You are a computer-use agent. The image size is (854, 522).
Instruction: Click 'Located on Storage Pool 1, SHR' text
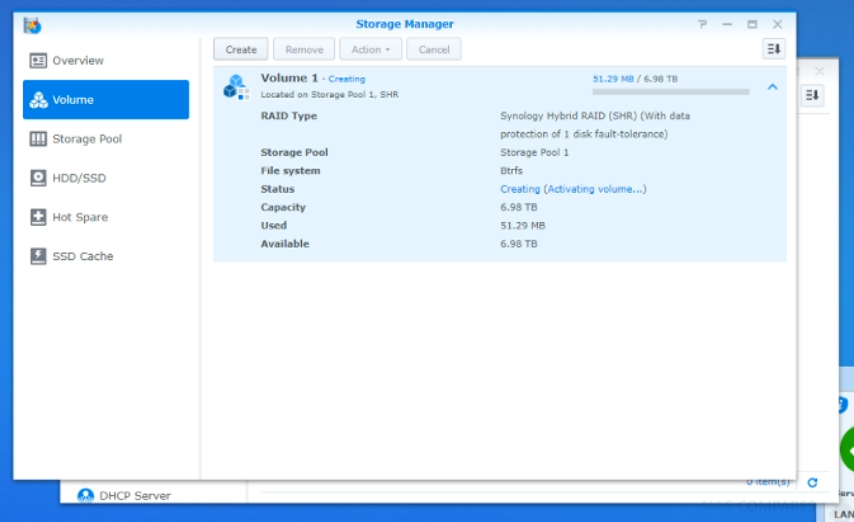pos(330,94)
